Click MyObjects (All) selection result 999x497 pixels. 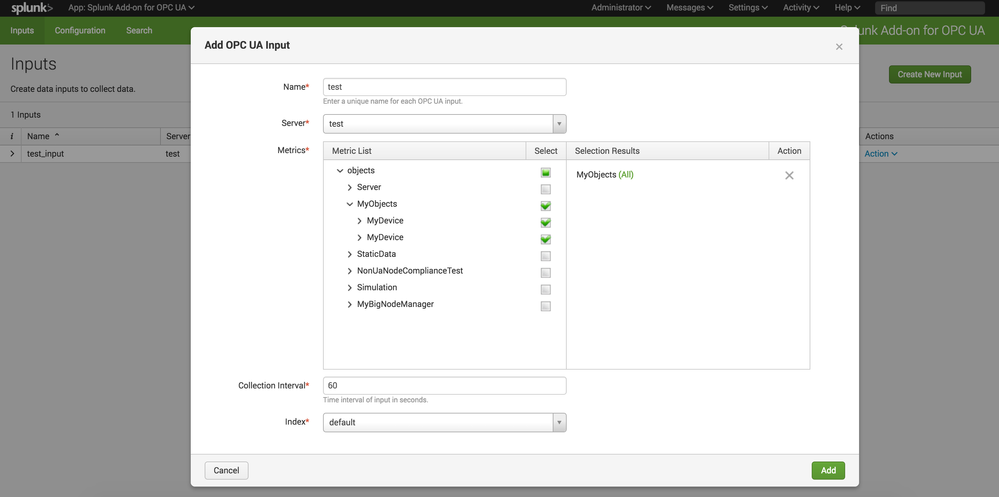(x=605, y=175)
